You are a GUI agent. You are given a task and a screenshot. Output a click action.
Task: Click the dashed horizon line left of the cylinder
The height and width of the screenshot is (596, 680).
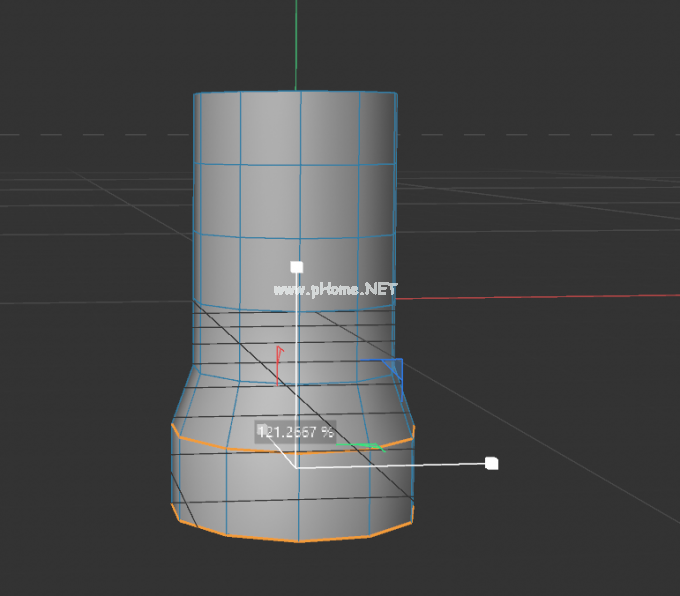(x=90, y=134)
